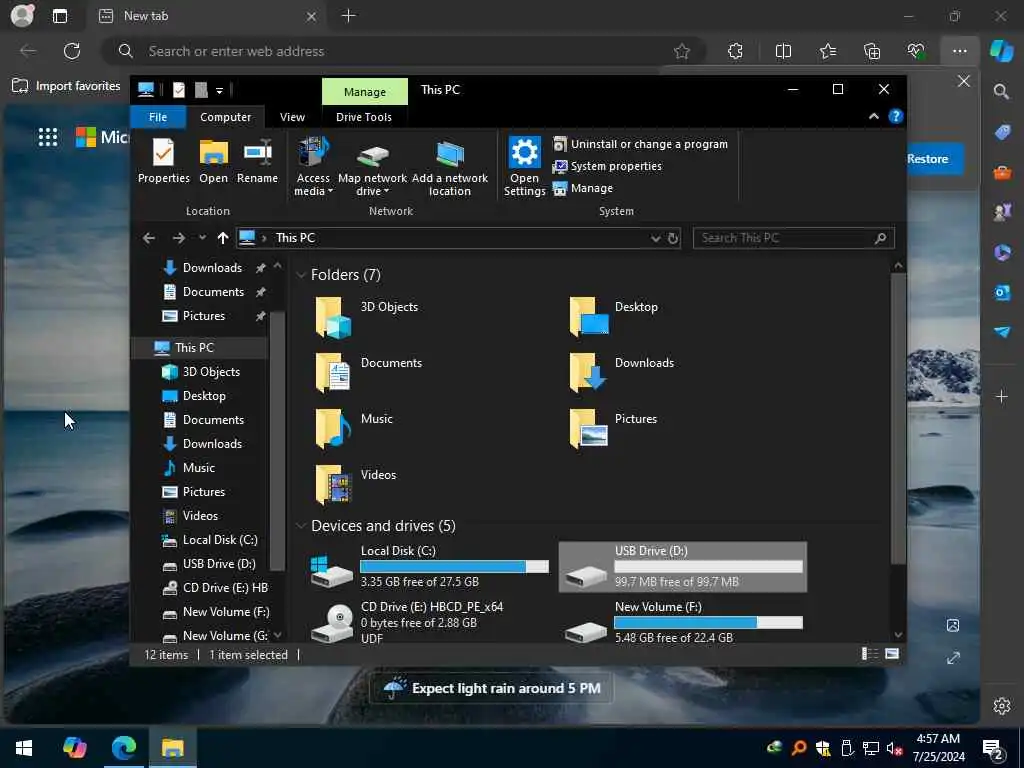
Task: Open the View ribbon tab
Action: (x=292, y=117)
